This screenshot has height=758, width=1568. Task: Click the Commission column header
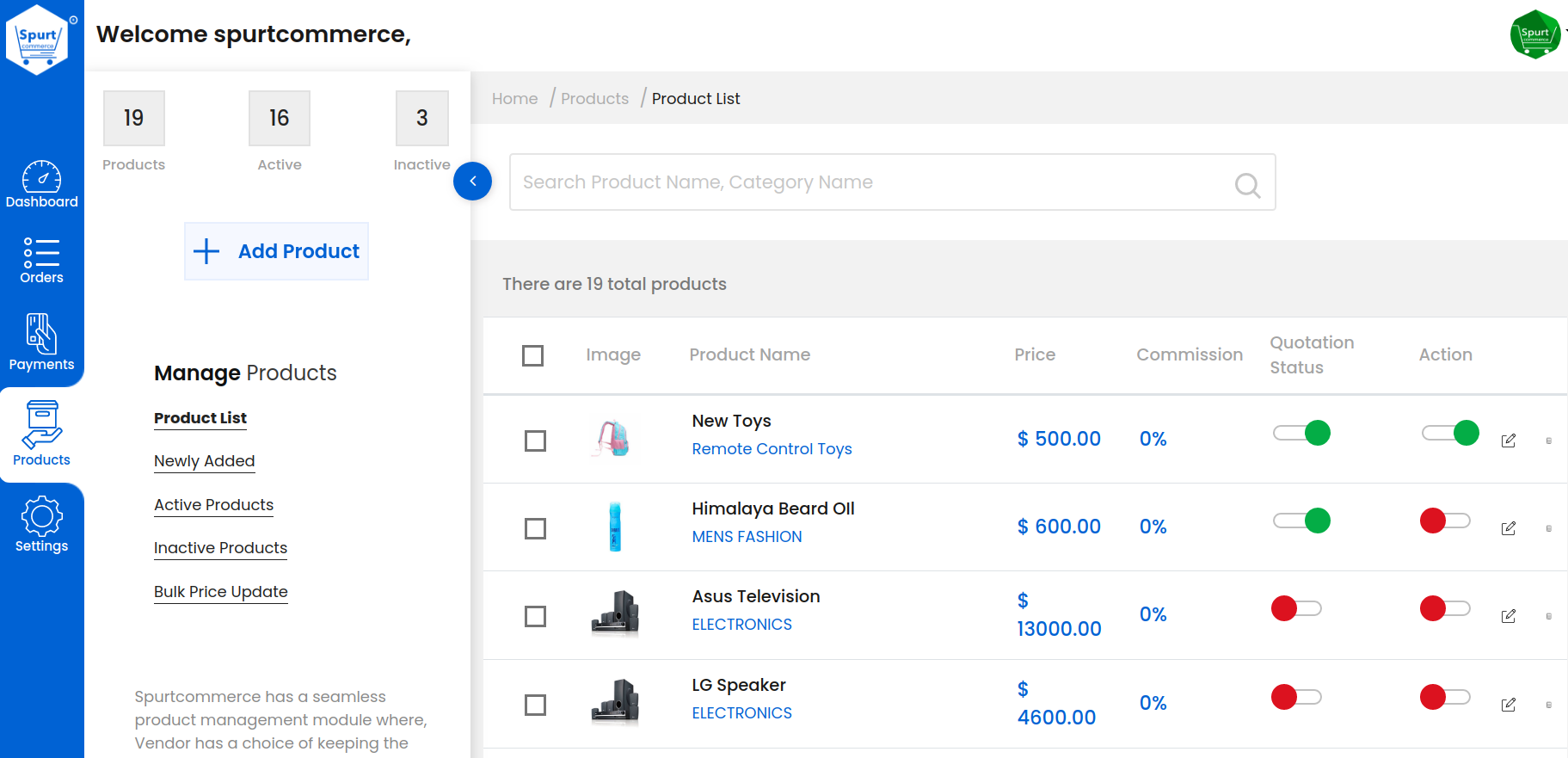click(x=1190, y=354)
